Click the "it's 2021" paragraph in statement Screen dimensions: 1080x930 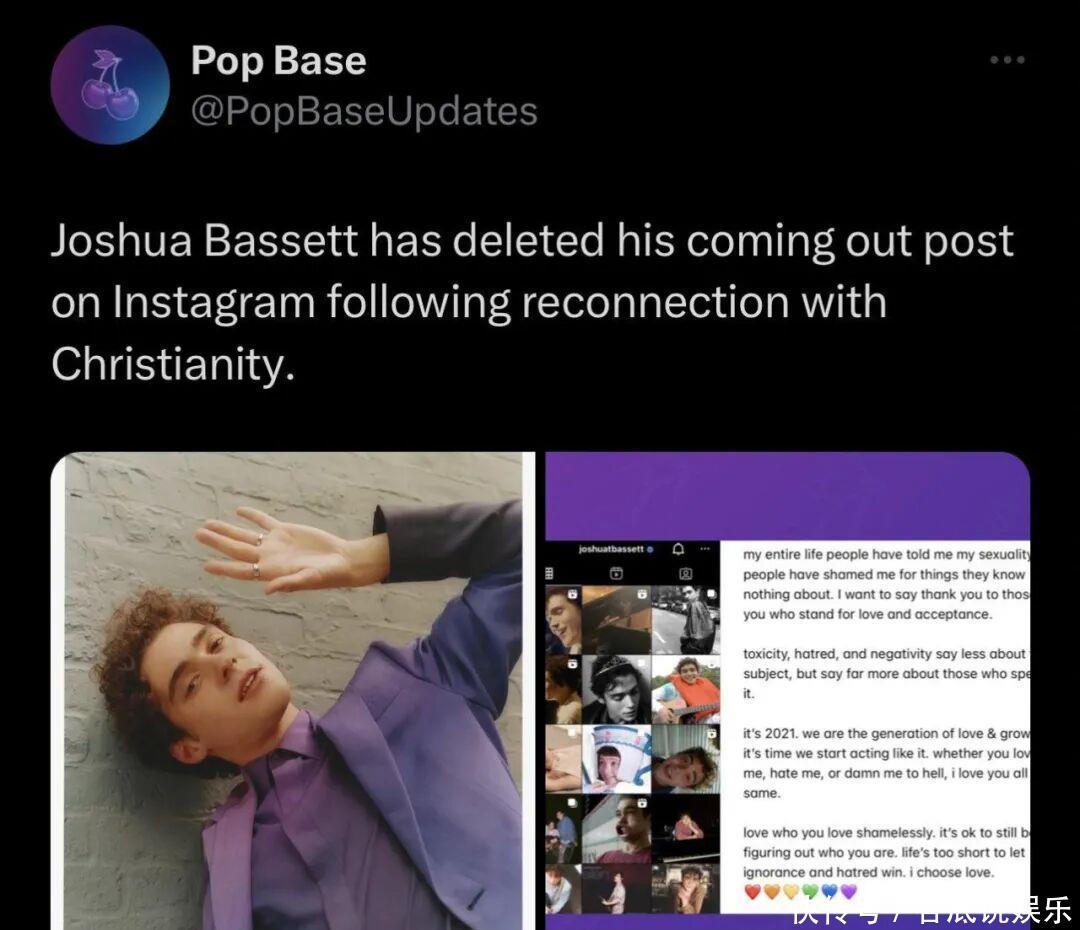click(x=886, y=763)
